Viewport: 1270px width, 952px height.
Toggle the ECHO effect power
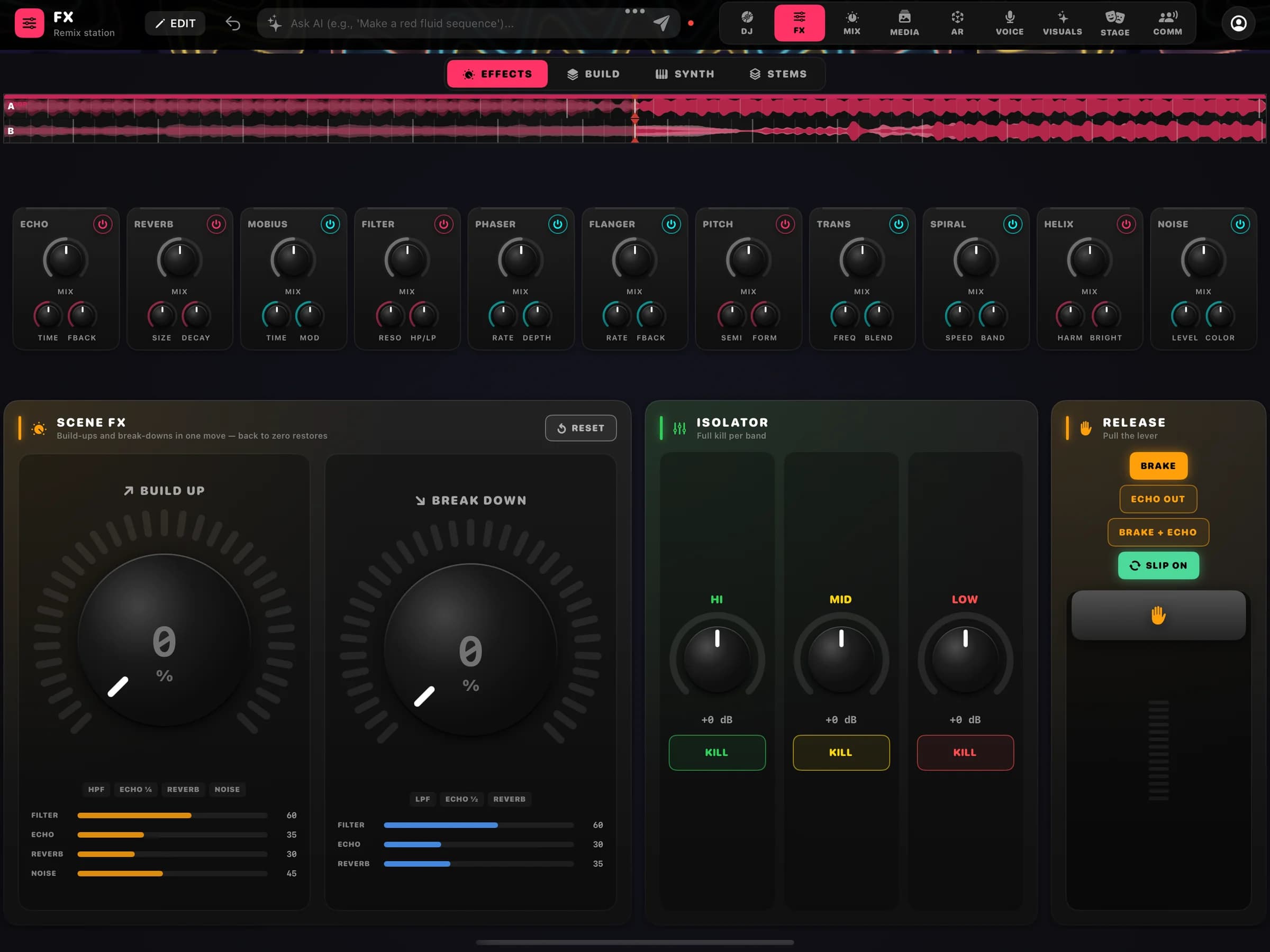103,224
